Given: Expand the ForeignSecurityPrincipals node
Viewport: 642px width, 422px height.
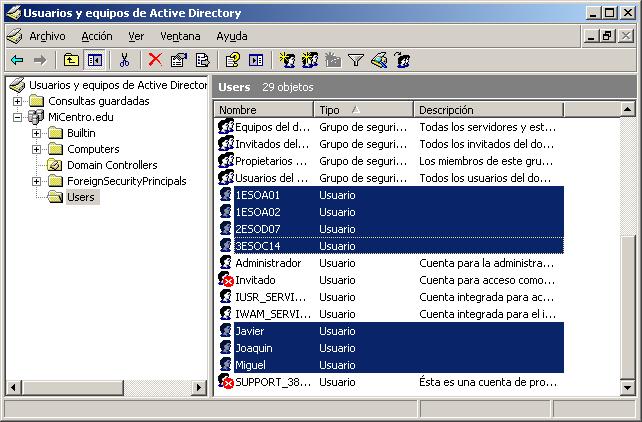Looking at the screenshot, I should point(36,181).
